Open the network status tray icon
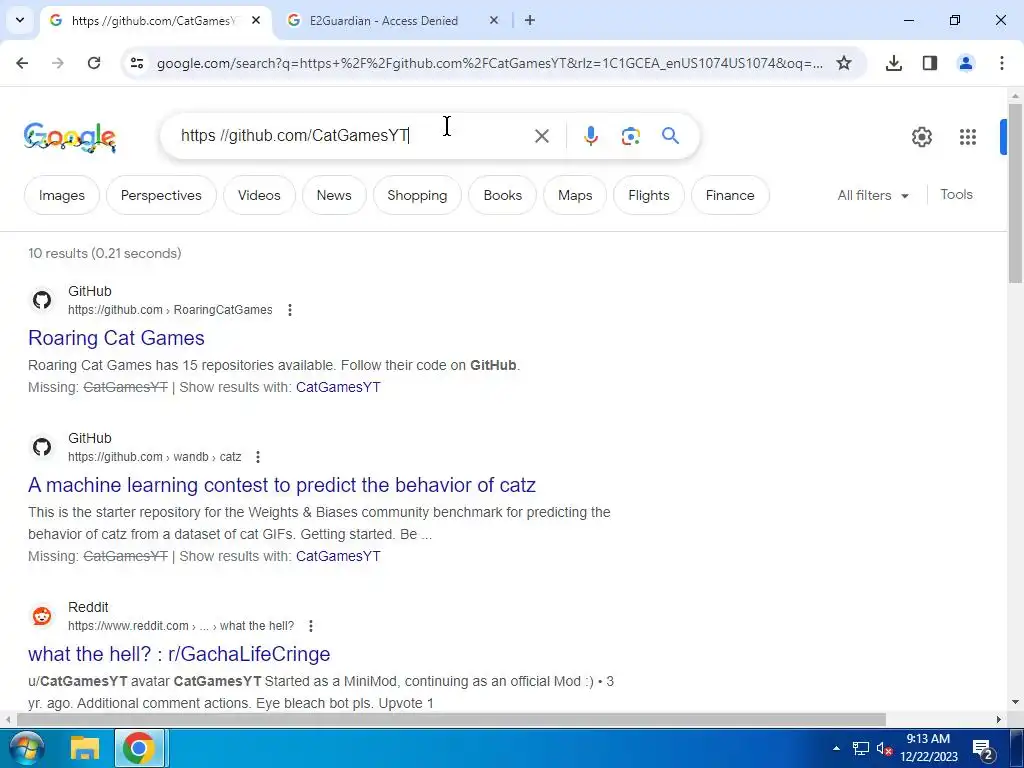 coord(861,748)
